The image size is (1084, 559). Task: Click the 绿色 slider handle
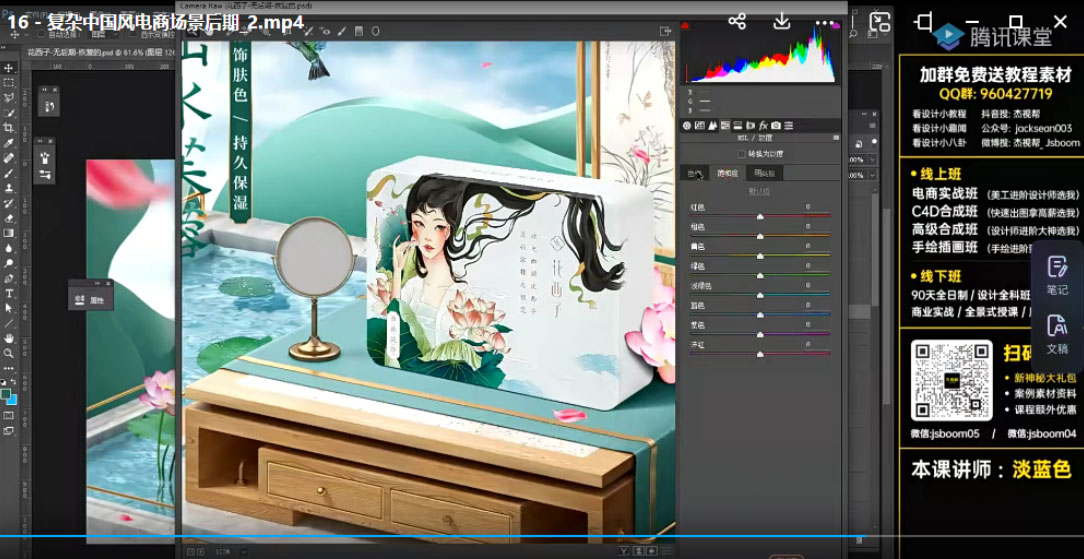(x=760, y=276)
